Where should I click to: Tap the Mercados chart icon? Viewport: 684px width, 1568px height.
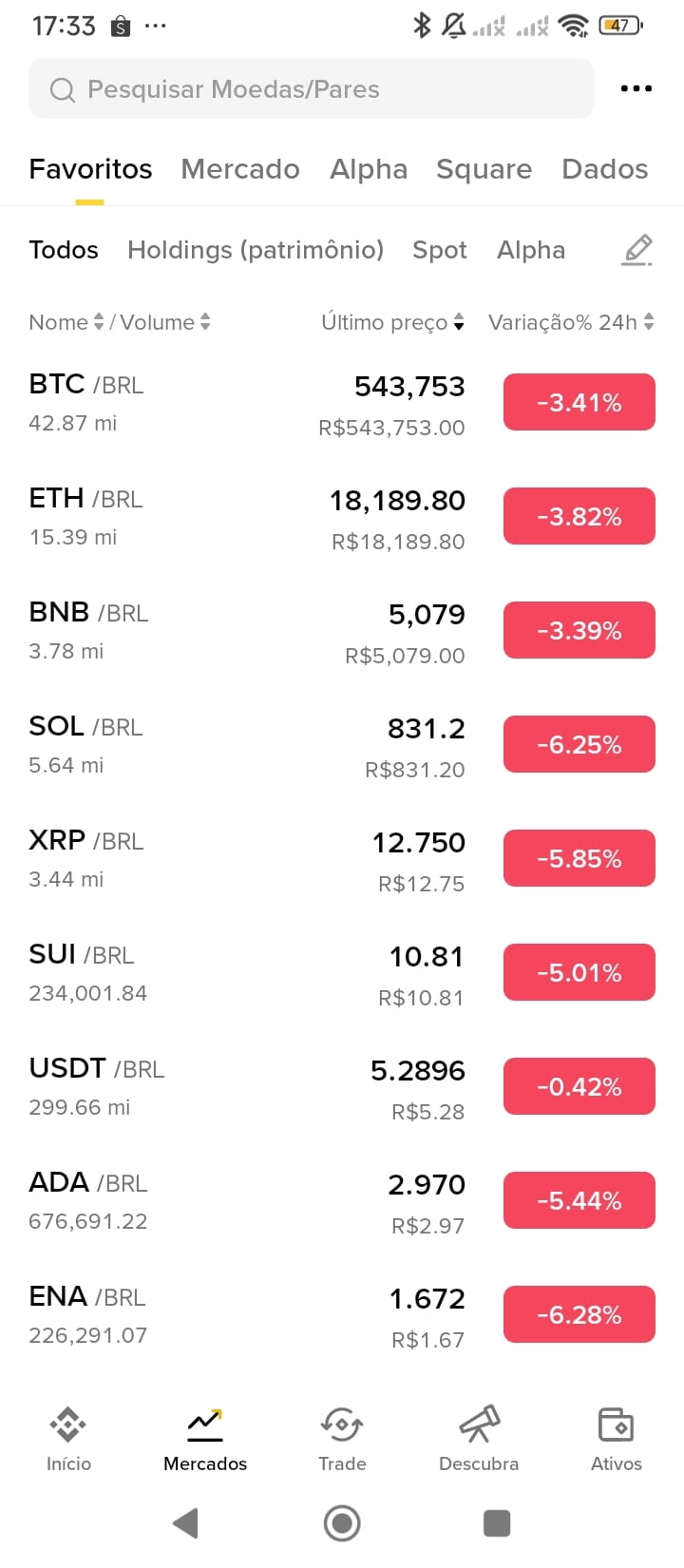pyautogui.click(x=205, y=1425)
